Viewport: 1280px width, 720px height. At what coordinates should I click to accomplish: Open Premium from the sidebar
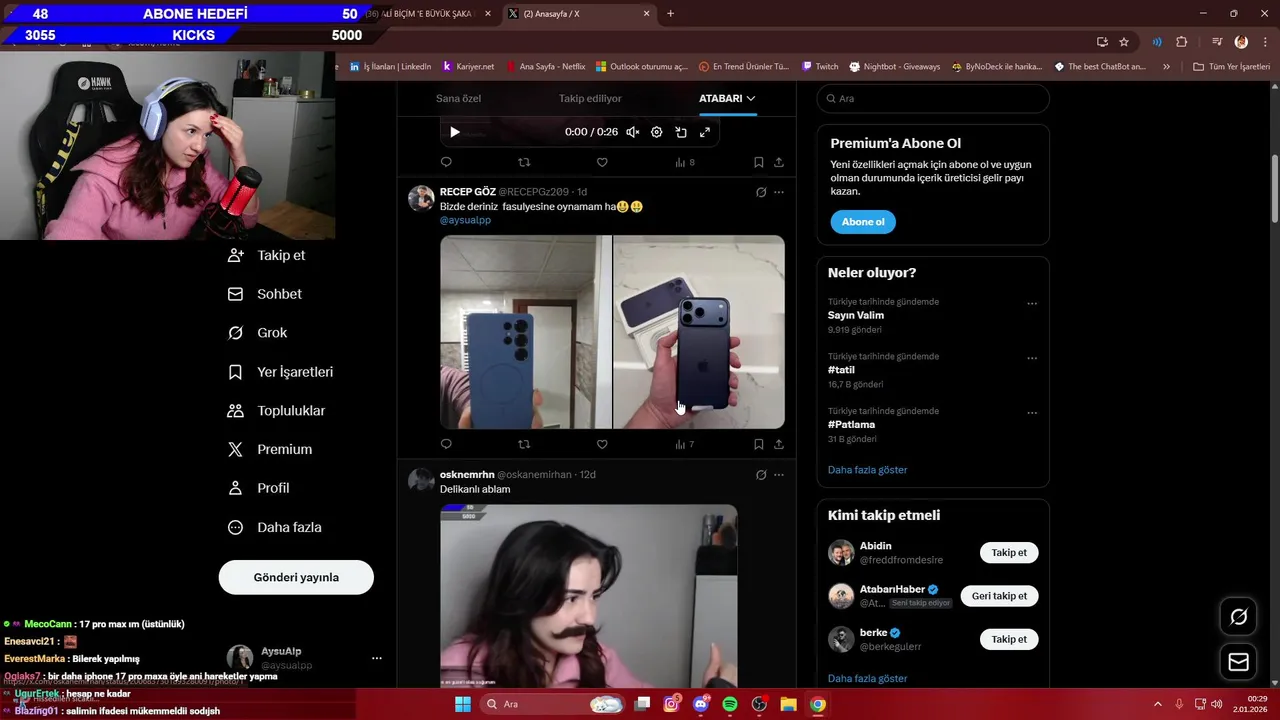pos(270,450)
